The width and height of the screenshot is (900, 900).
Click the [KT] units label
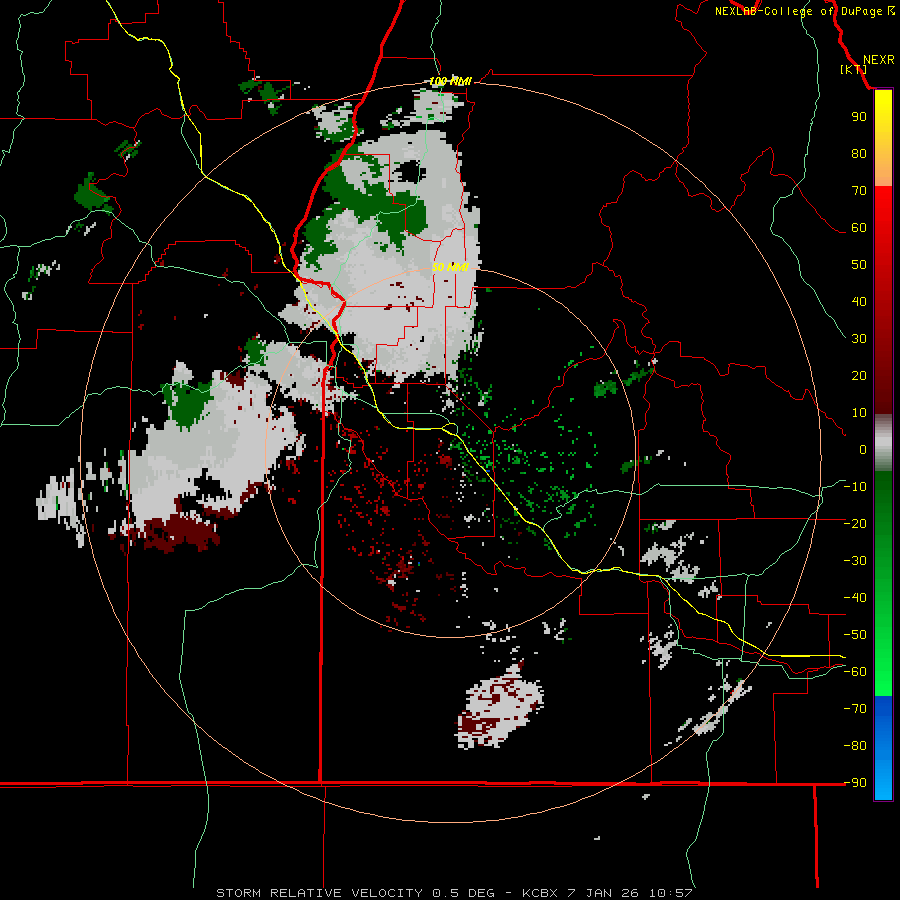[853, 69]
